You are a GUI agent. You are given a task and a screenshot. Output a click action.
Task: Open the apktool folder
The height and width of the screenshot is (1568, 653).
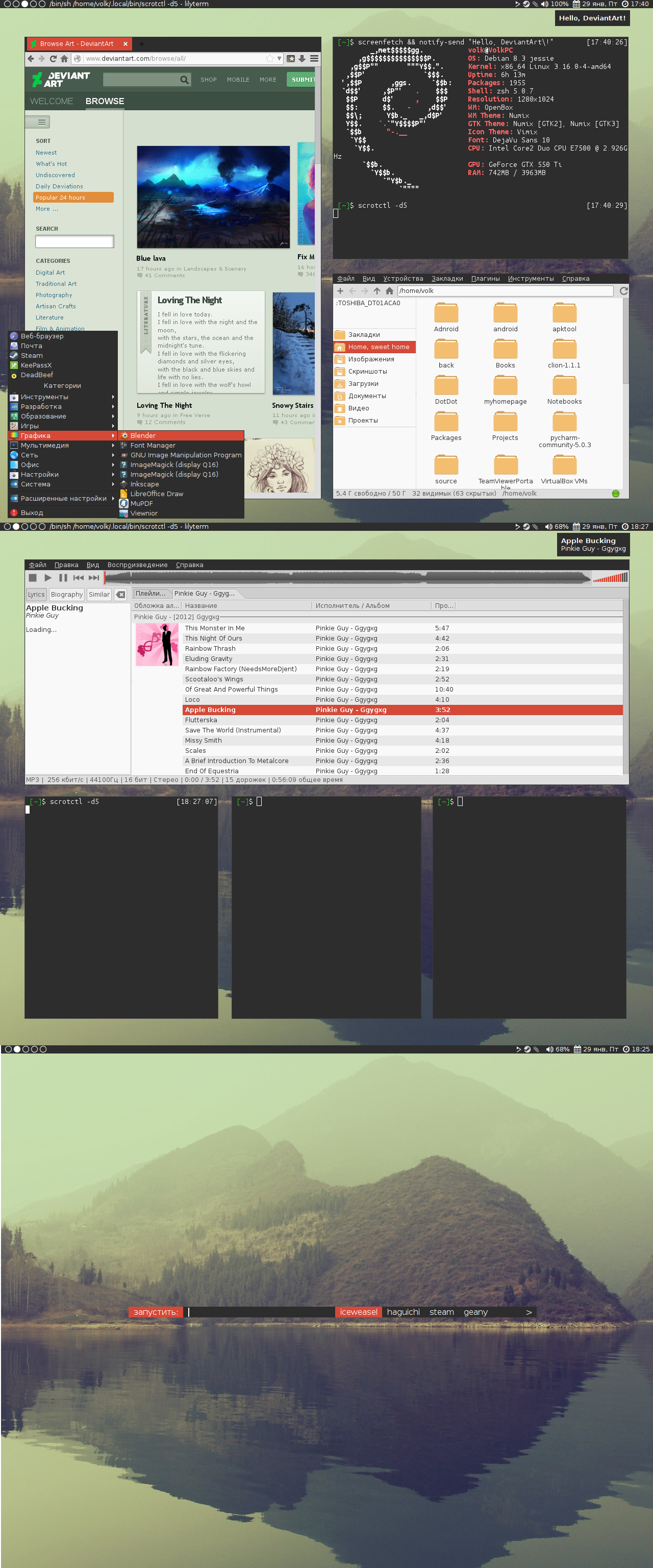tap(564, 318)
